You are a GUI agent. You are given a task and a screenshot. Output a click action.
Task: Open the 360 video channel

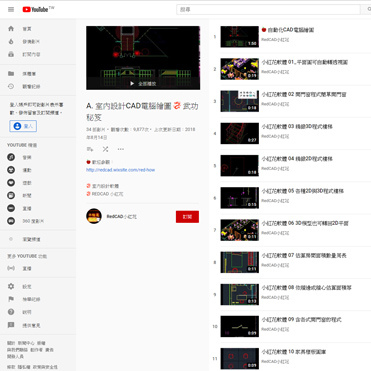click(11, 221)
